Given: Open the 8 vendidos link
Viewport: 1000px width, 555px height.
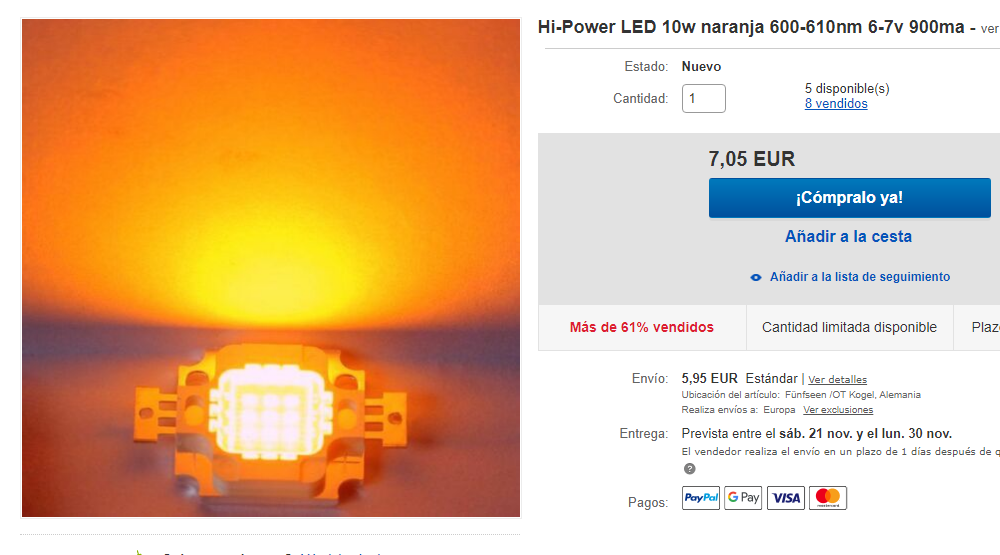Looking at the screenshot, I should pyautogui.click(x=836, y=103).
